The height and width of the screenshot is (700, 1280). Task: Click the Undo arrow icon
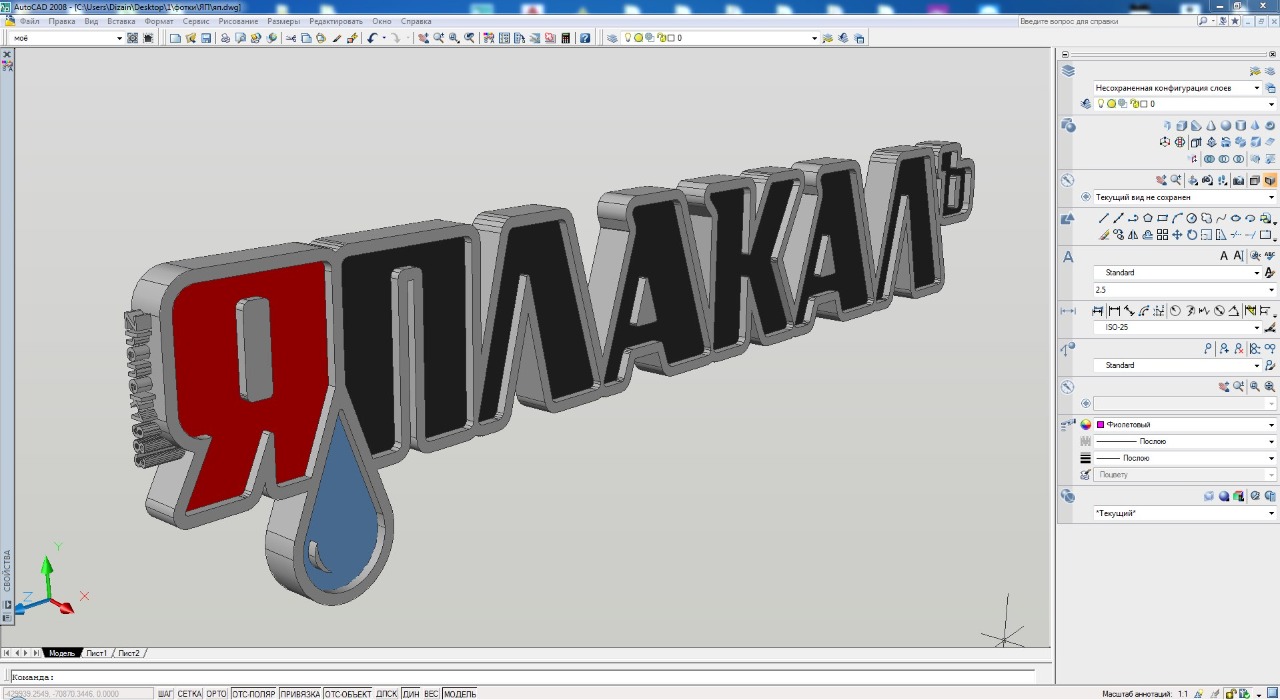372,38
